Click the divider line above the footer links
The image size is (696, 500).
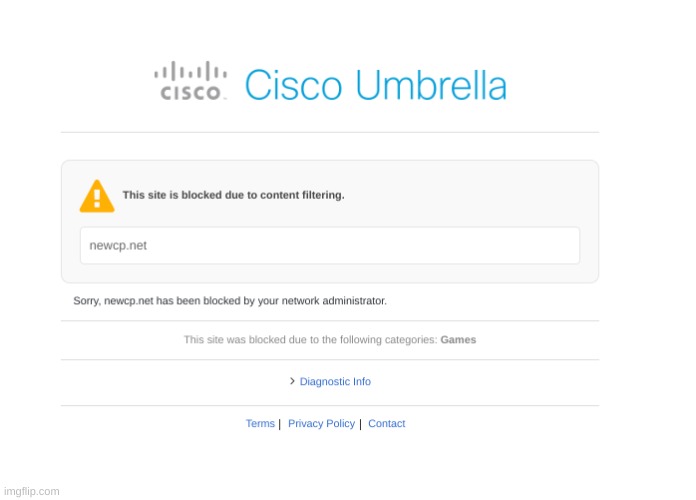[x=330, y=405]
